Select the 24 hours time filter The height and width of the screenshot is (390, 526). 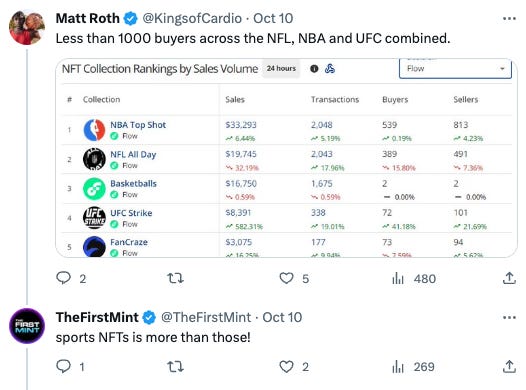[281, 68]
